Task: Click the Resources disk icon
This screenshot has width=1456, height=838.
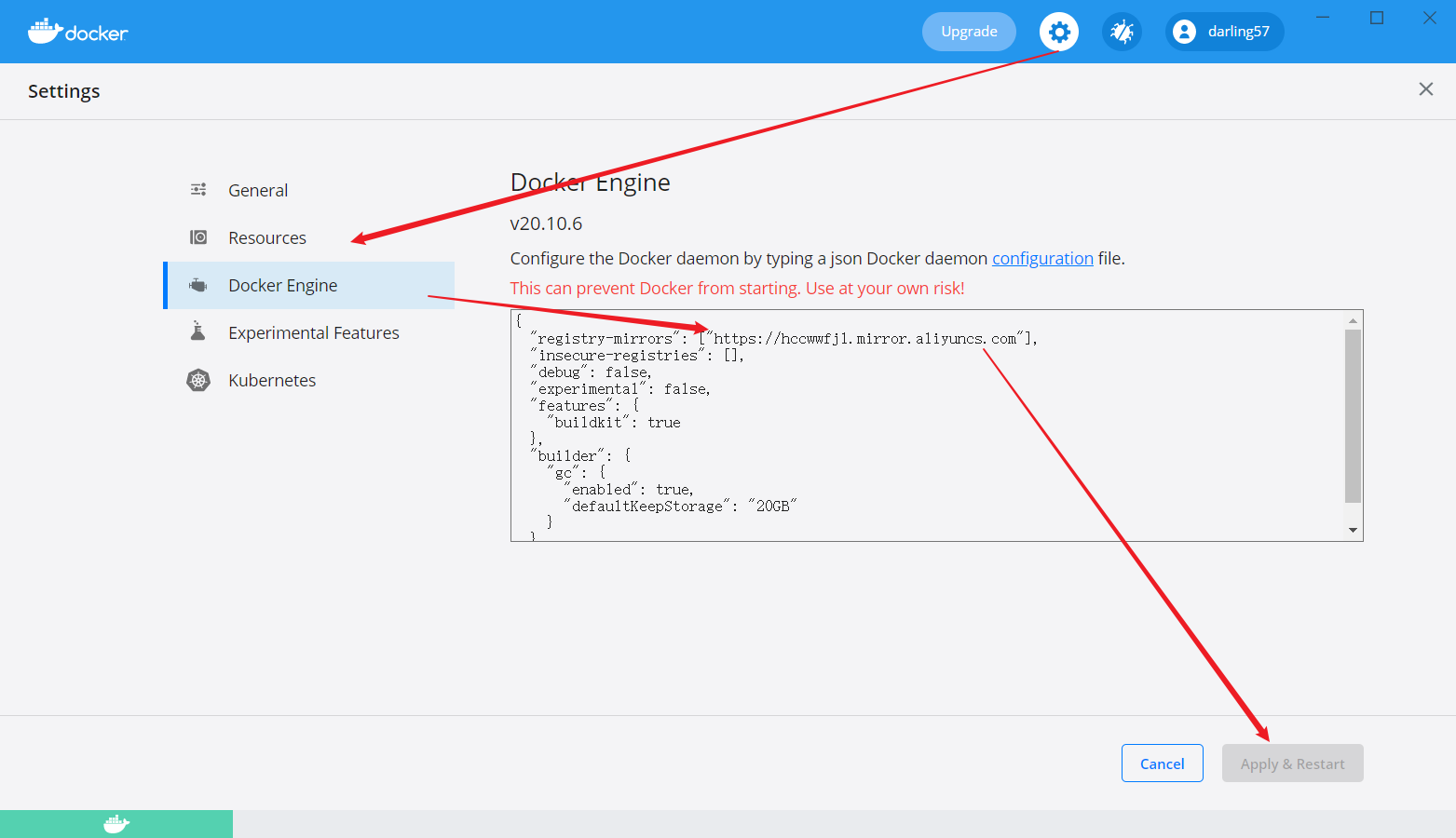Action: point(198,237)
